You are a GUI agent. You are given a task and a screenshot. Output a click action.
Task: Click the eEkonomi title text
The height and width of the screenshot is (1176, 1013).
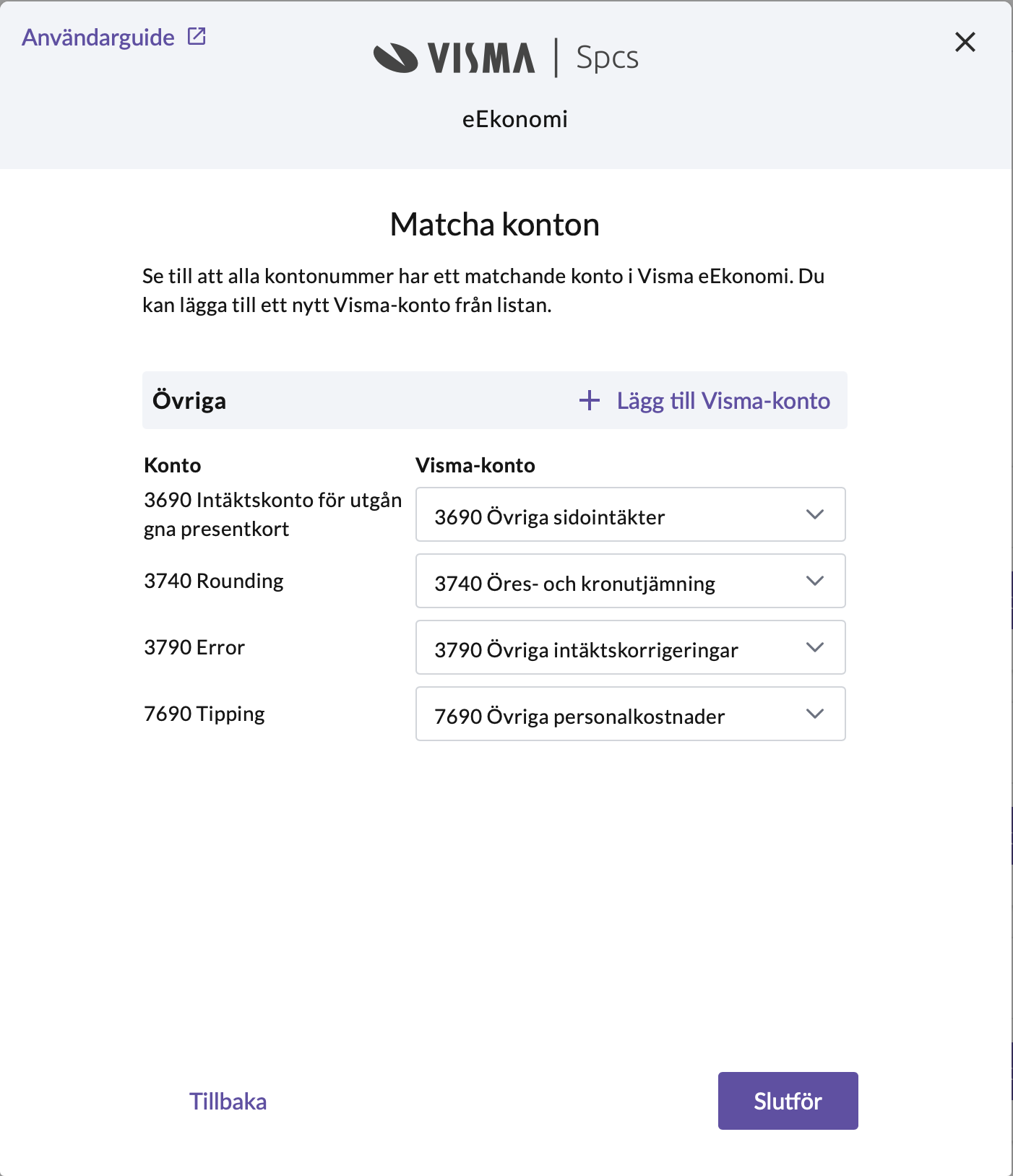[515, 119]
